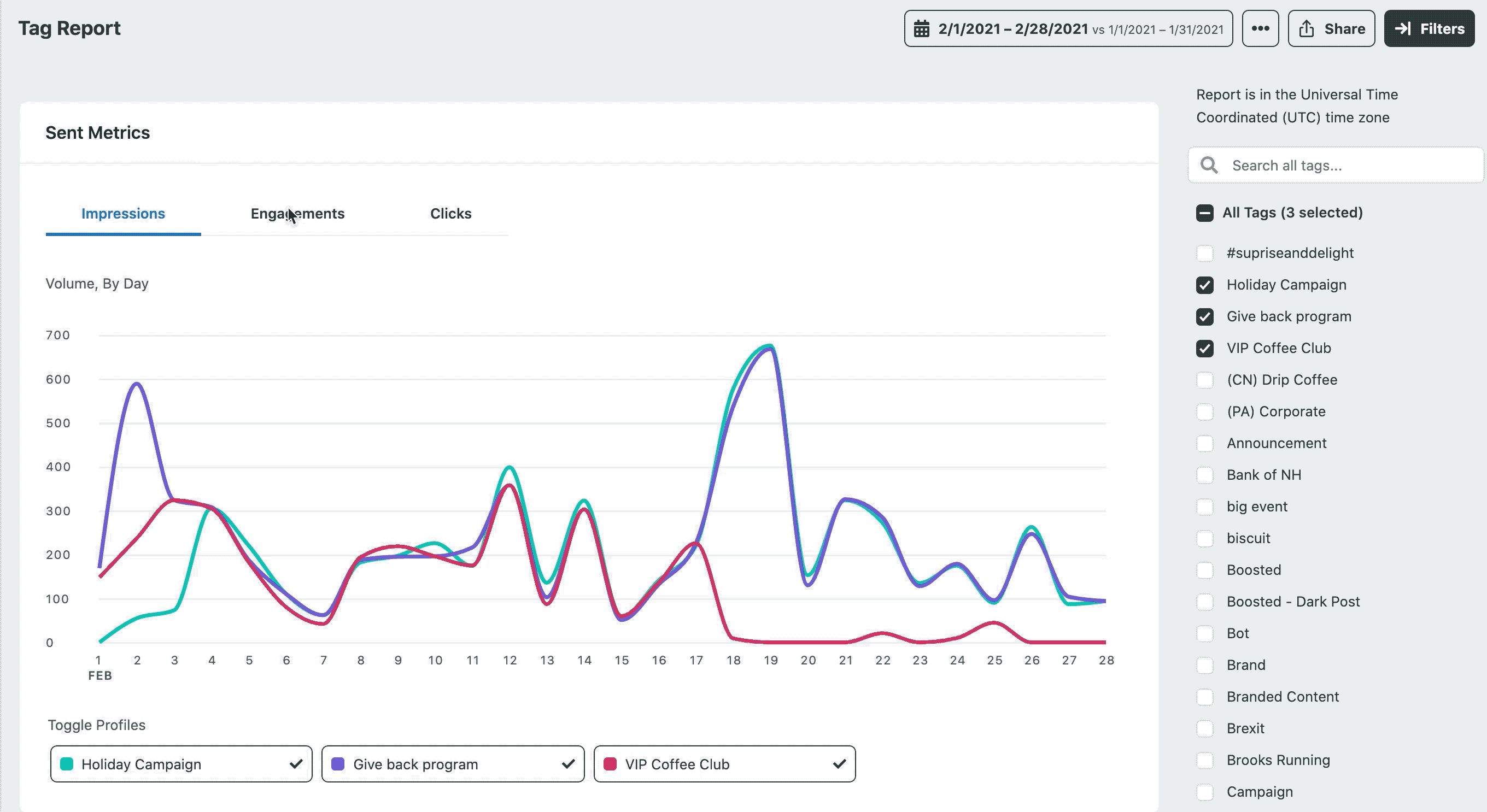Click the purple dot beside Give back program
1487x812 pixels.
[338, 764]
